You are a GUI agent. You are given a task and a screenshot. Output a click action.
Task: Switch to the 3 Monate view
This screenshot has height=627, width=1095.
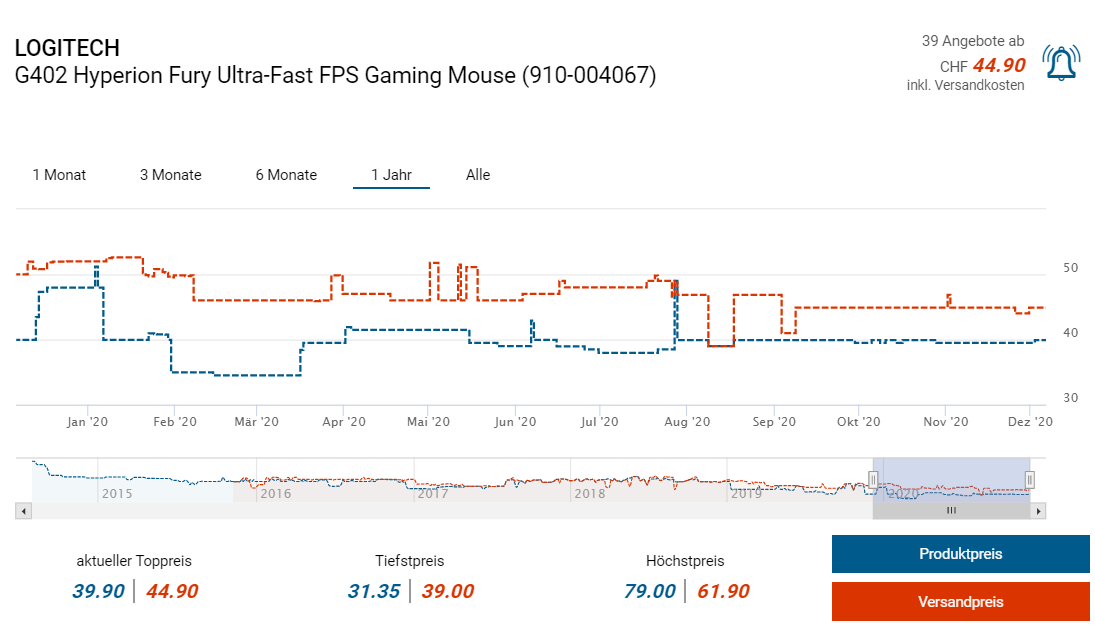tap(170, 175)
